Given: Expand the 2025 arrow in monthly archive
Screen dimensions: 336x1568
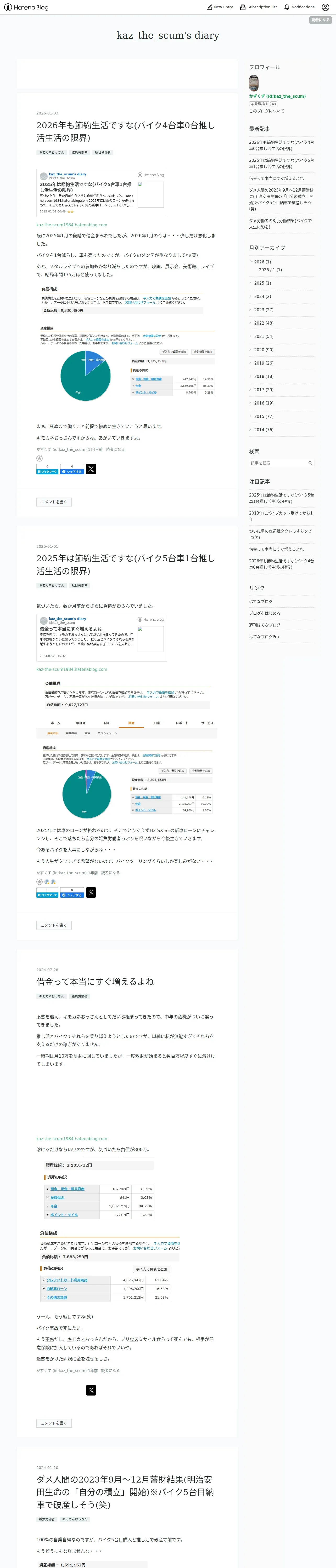Looking at the screenshot, I should coord(251,283).
